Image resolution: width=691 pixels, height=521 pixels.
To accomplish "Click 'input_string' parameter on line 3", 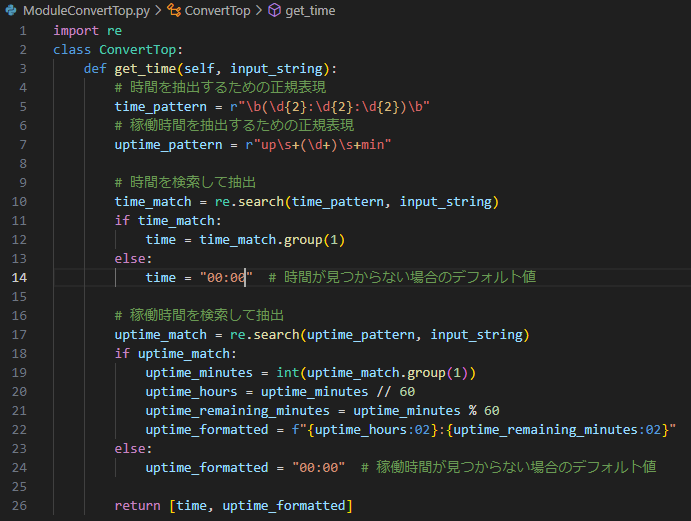I will tap(276, 69).
